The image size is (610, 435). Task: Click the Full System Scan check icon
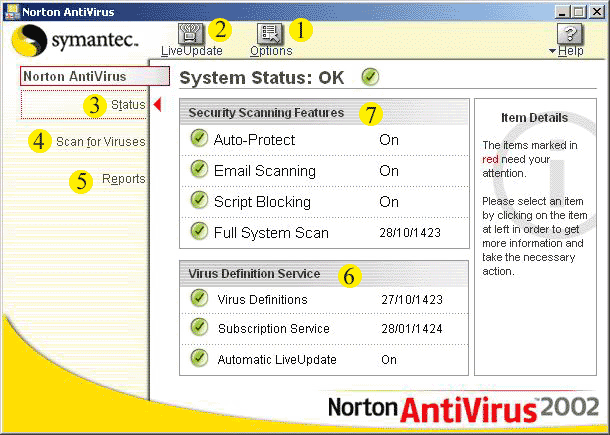[x=199, y=231]
